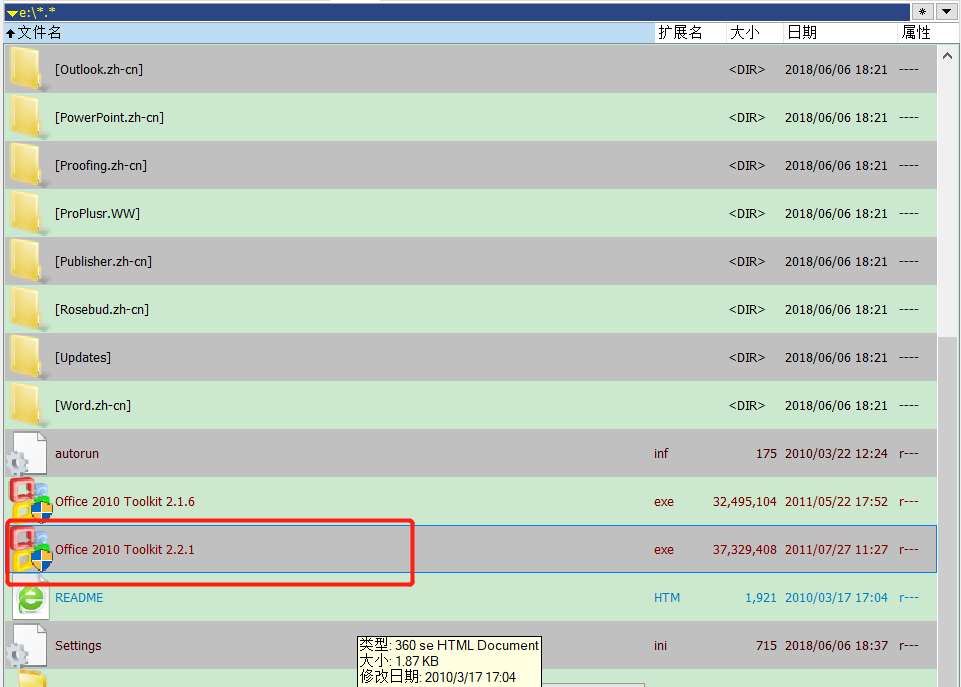961x687 pixels.
Task: Select the Settings file name
Action: (x=78, y=645)
